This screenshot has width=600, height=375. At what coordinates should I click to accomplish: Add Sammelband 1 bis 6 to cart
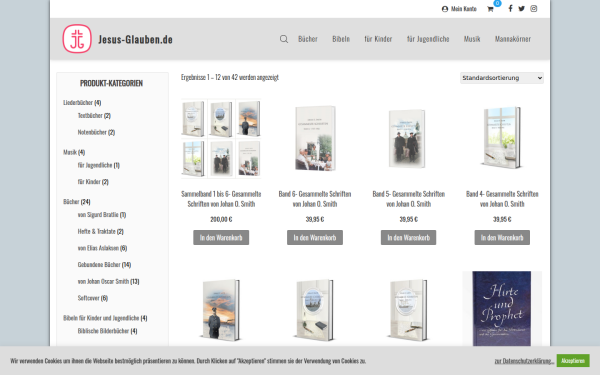[x=221, y=238]
